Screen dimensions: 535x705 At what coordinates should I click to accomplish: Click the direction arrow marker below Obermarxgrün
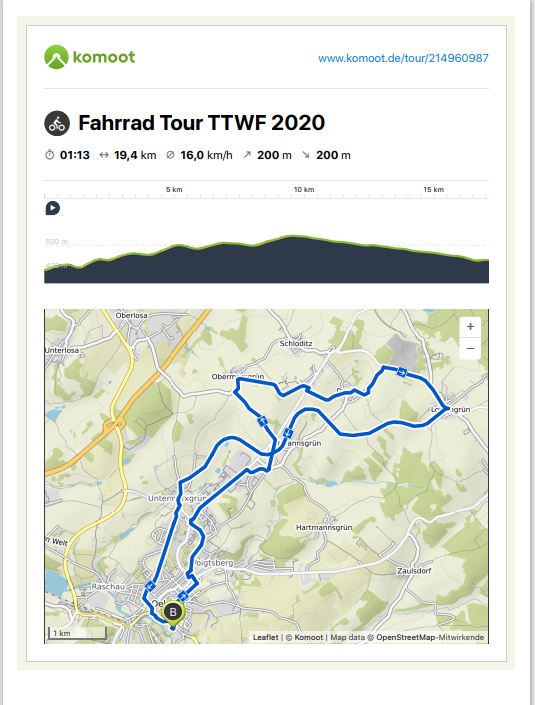[263, 421]
